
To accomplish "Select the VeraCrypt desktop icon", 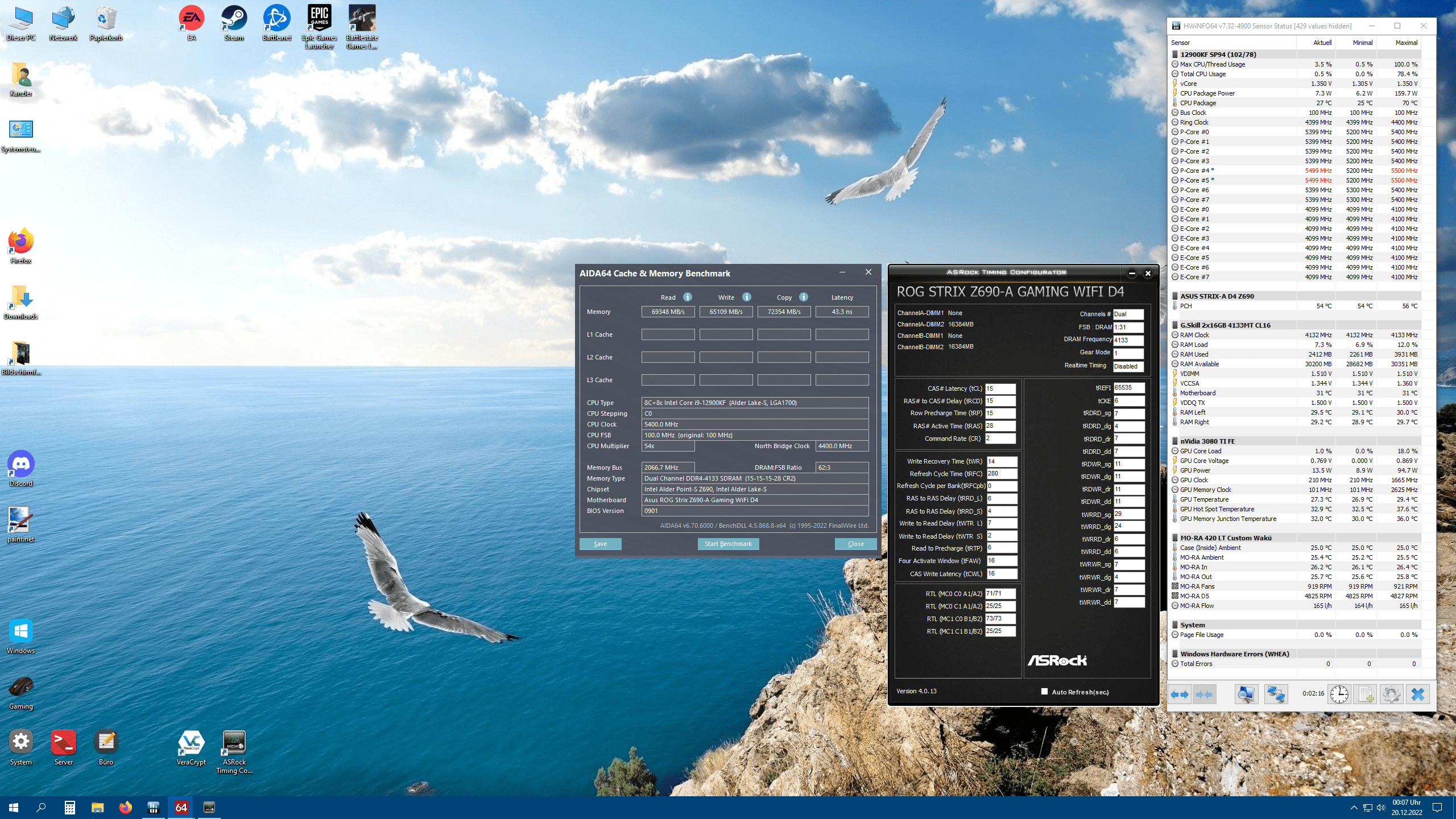I will click(x=191, y=747).
